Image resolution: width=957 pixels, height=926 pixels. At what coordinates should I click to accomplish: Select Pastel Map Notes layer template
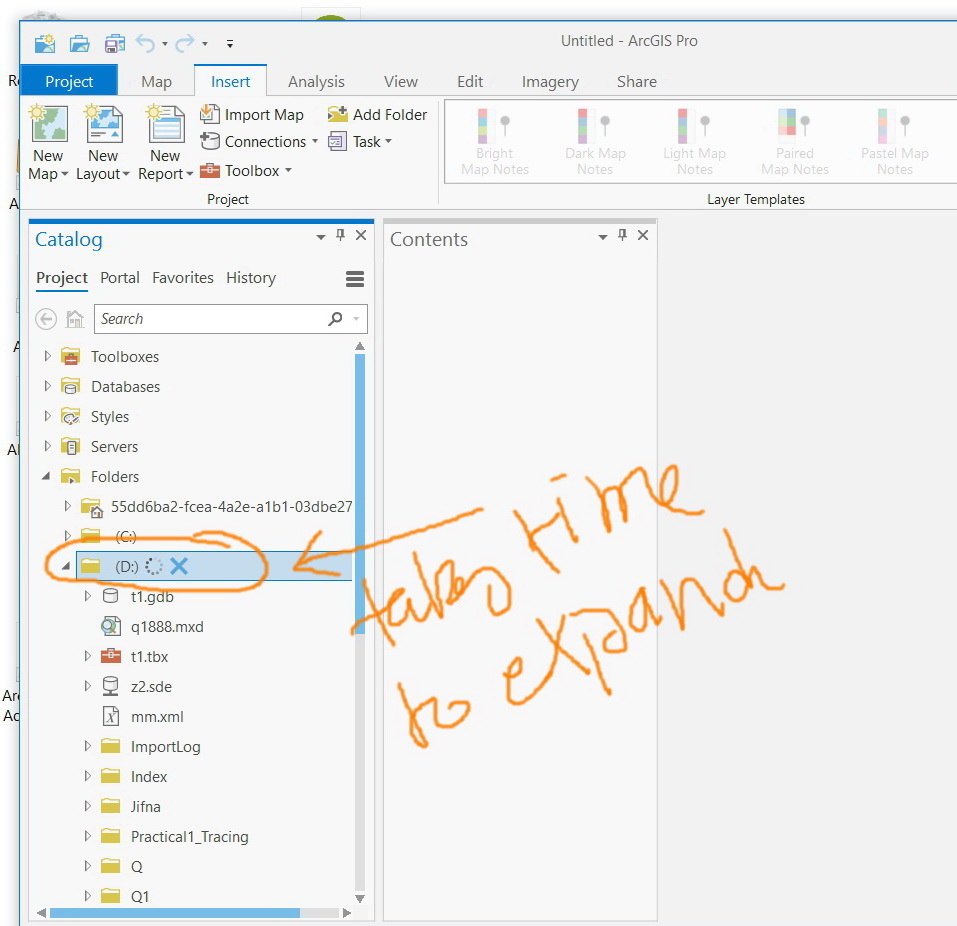[x=895, y=142]
